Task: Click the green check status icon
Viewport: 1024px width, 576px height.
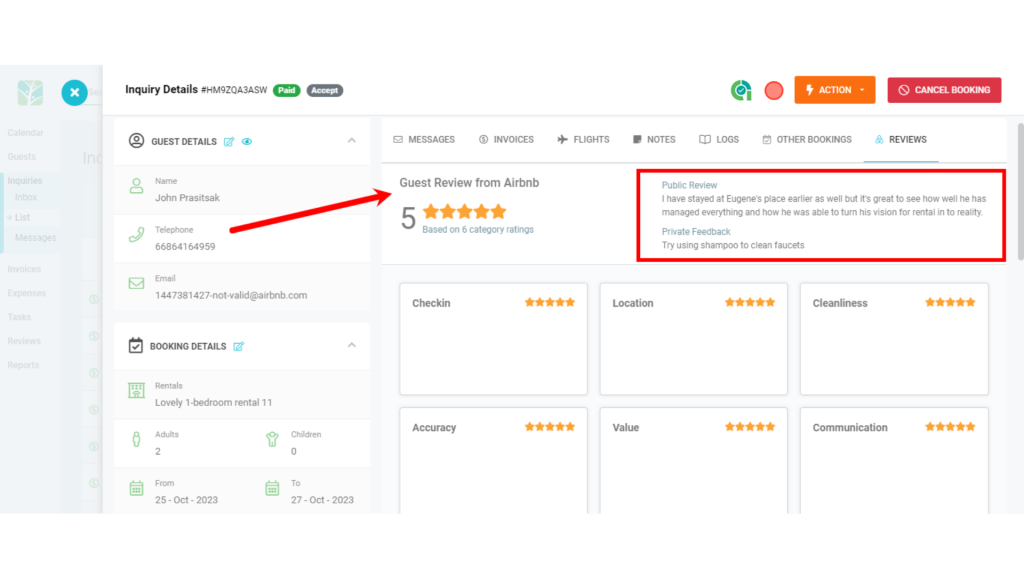Action: (741, 90)
